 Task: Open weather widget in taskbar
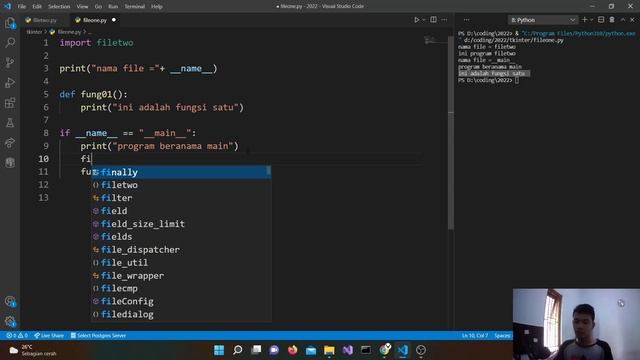point(33,350)
